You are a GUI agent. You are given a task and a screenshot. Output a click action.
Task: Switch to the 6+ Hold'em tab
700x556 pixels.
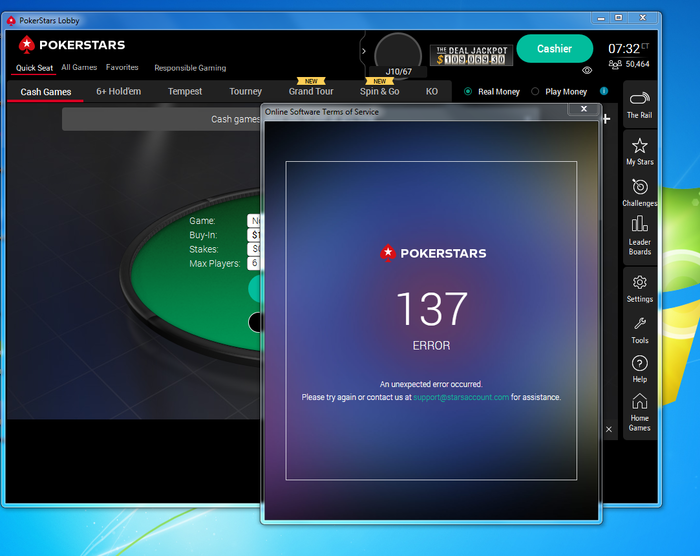(118, 91)
